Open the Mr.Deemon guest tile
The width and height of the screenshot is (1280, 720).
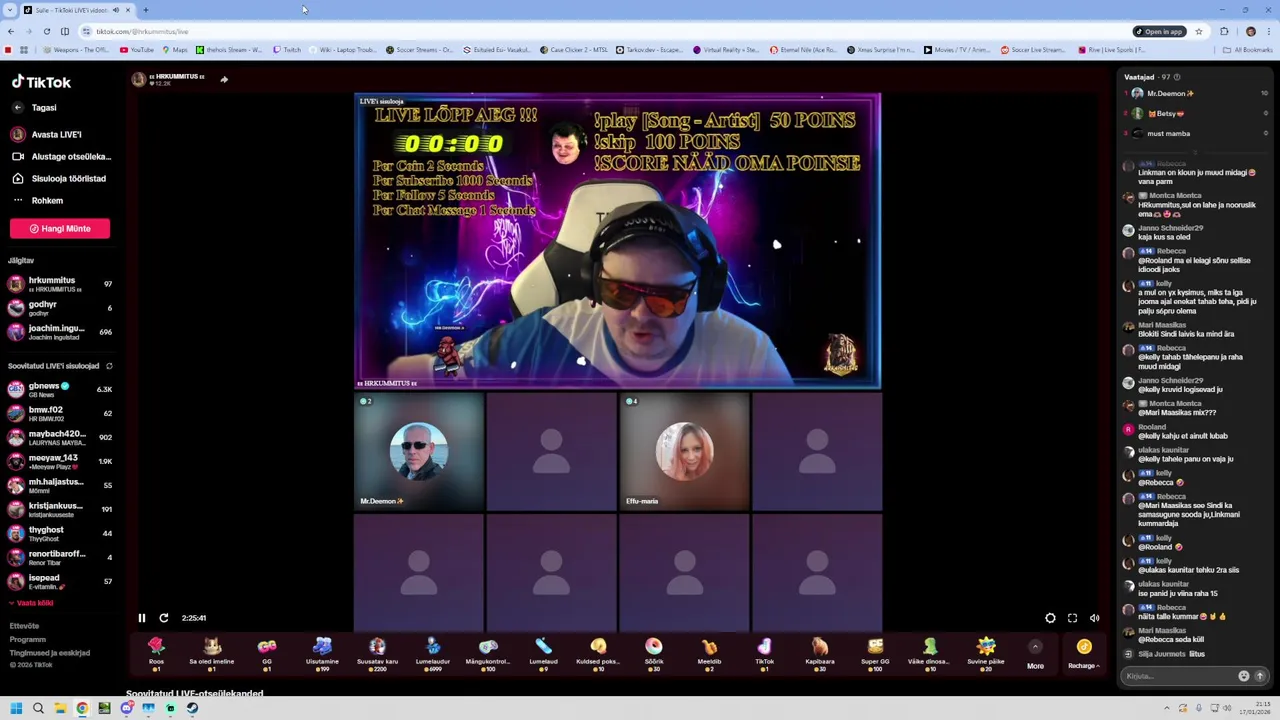tap(419, 452)
